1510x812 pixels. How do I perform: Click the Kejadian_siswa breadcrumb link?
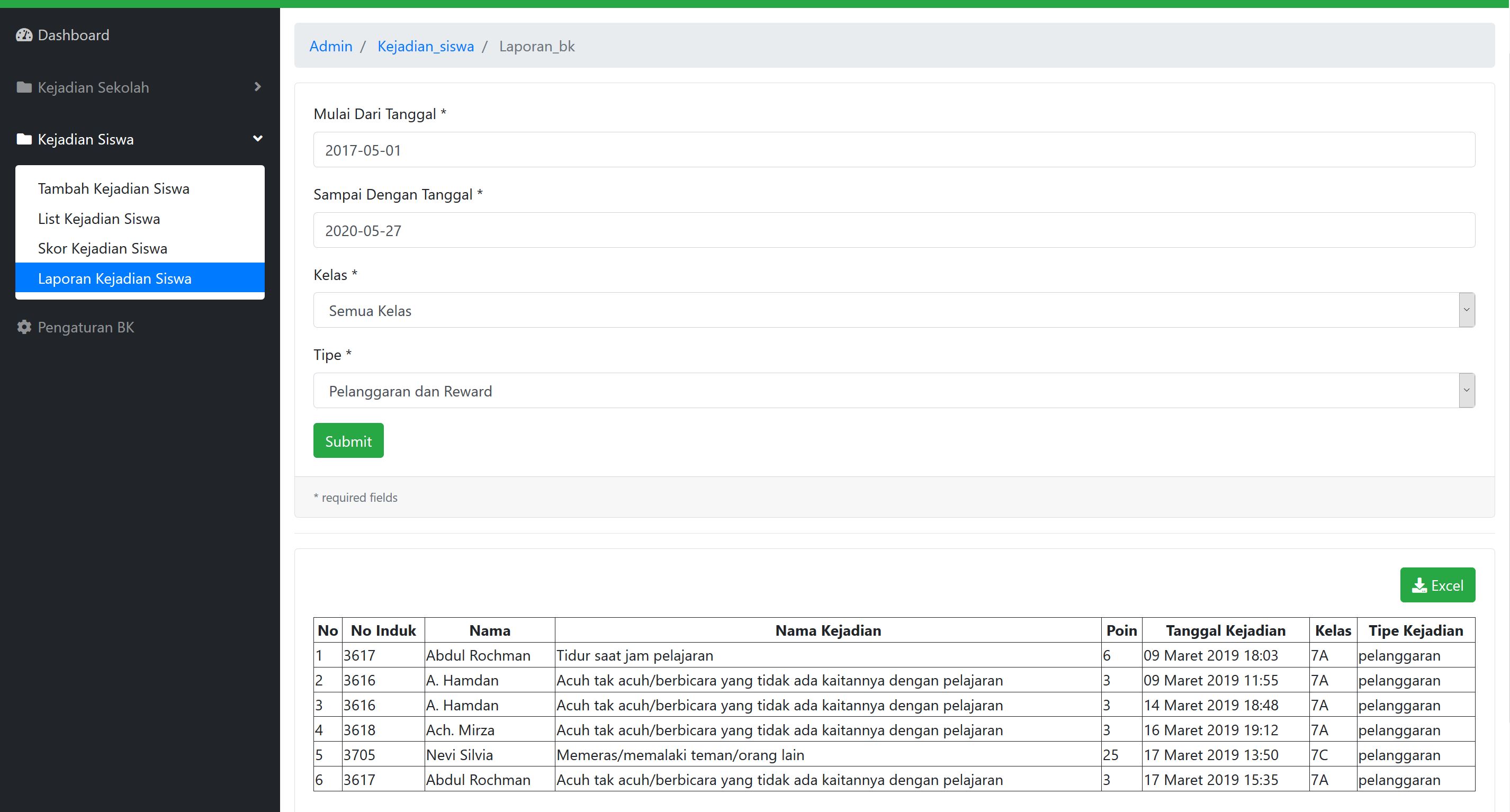click(x=426, y=46)
